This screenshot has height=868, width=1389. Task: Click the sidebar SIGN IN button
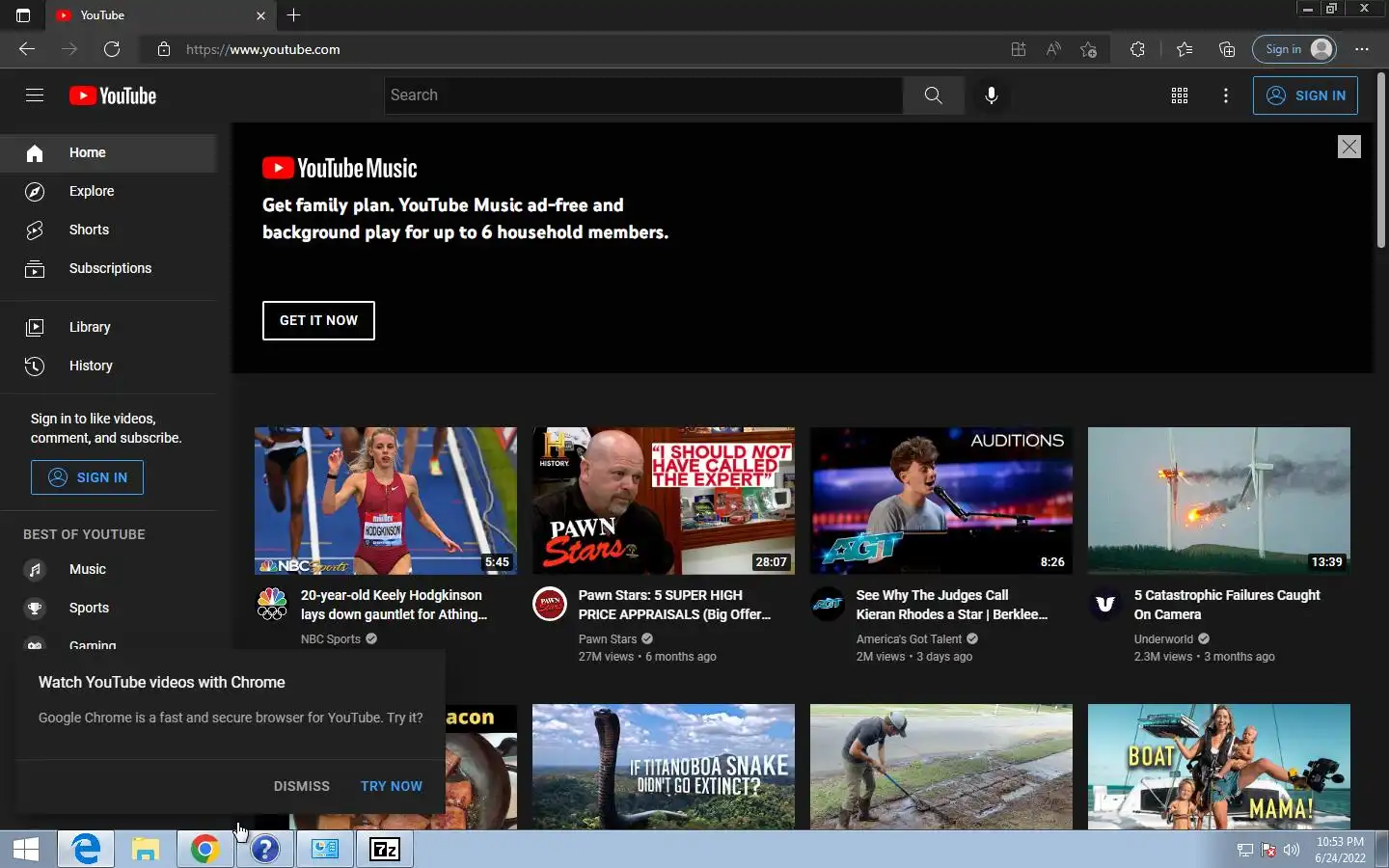pos(87,477)
